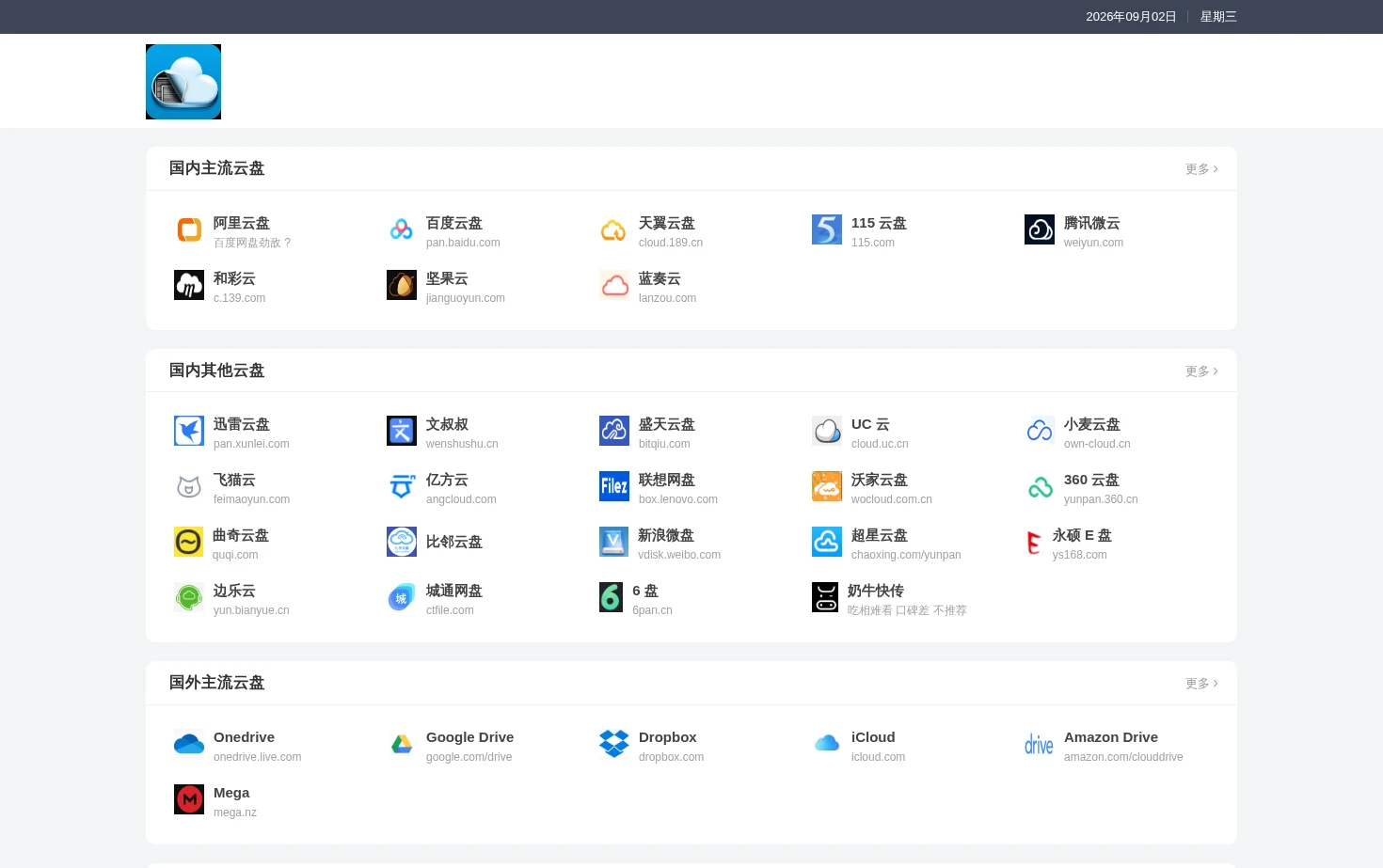This screenshot has width=1383, height=868.
Task: Expand 更多 in 国外主流云盘 section
Action: [1201, 684]
